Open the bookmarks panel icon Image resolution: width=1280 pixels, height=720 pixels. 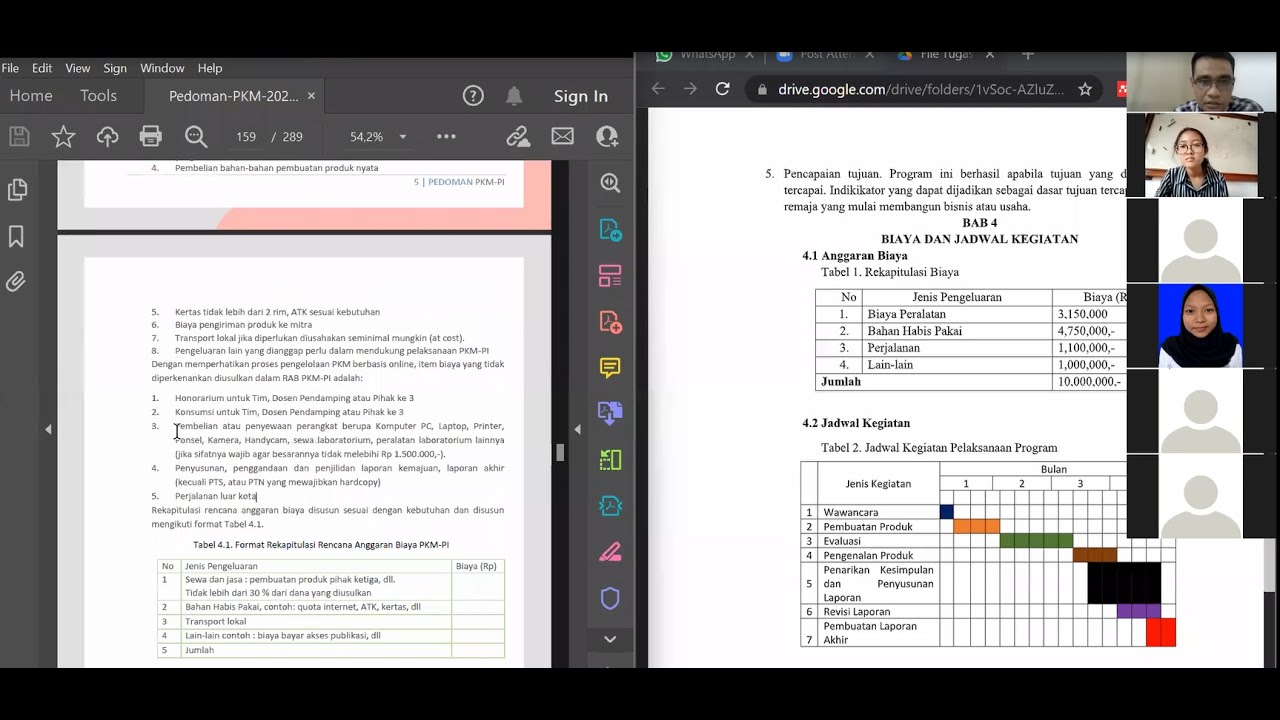[16, 236]
